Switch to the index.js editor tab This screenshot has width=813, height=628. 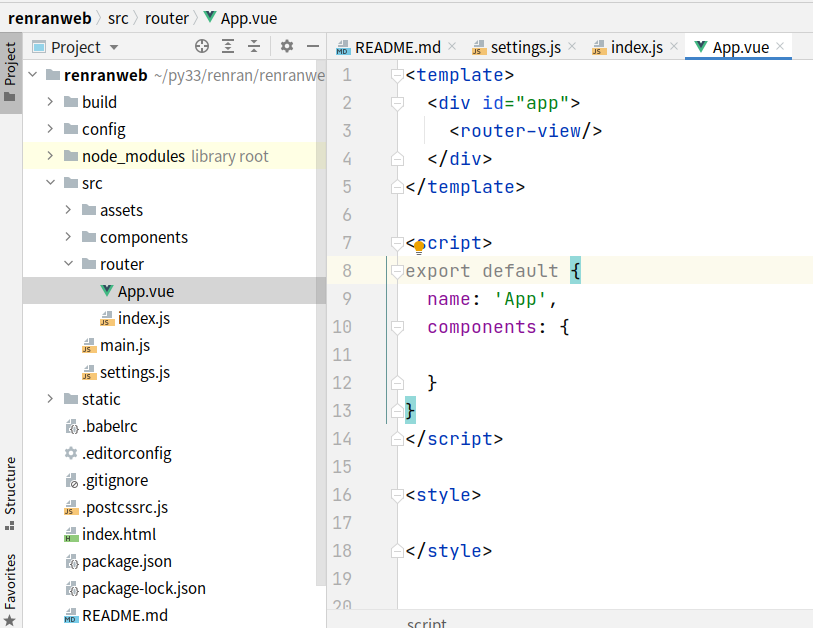pyautogui.click(x=636, y=47)
